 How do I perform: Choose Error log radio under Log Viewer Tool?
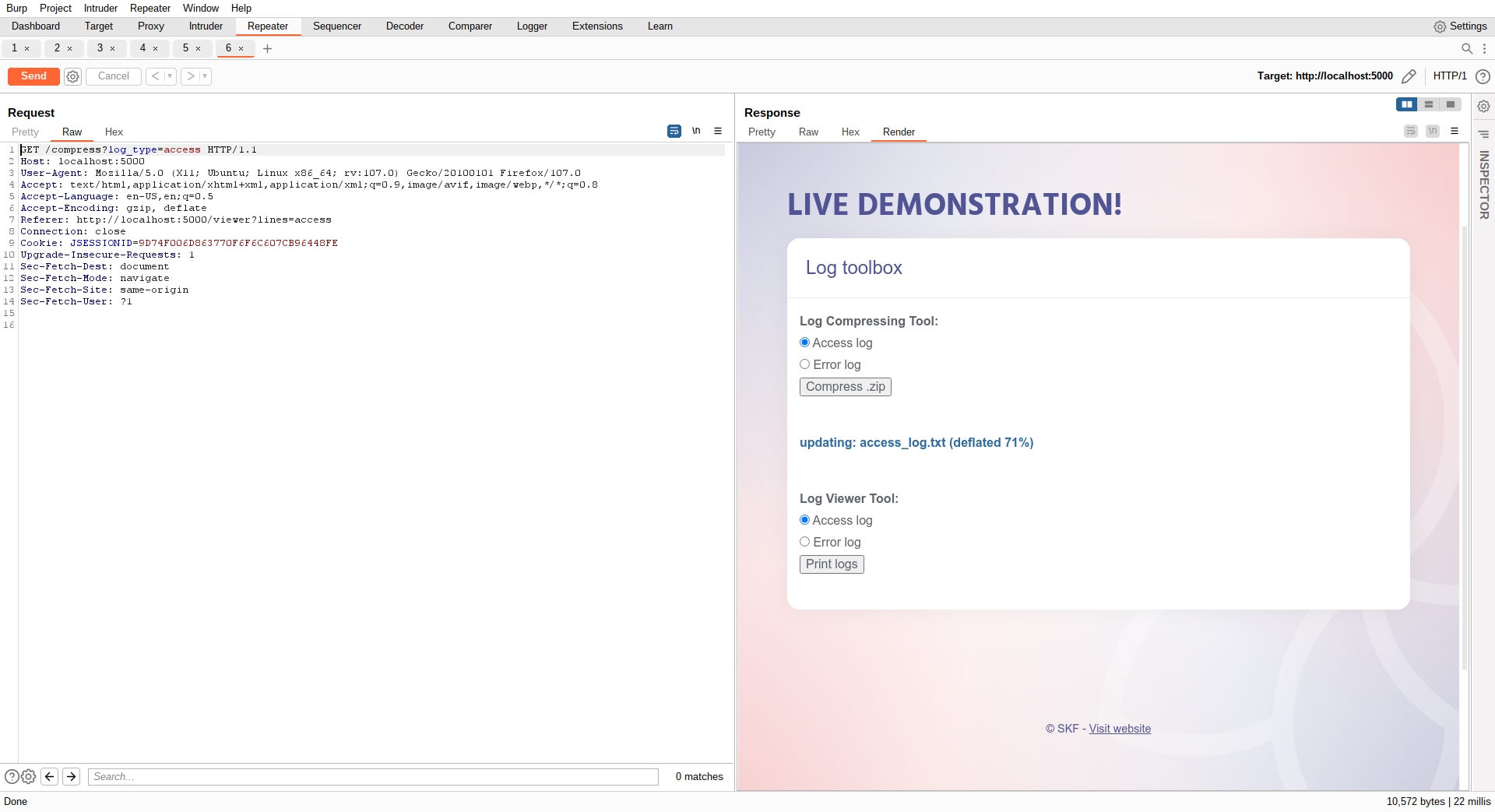(805, 542)
